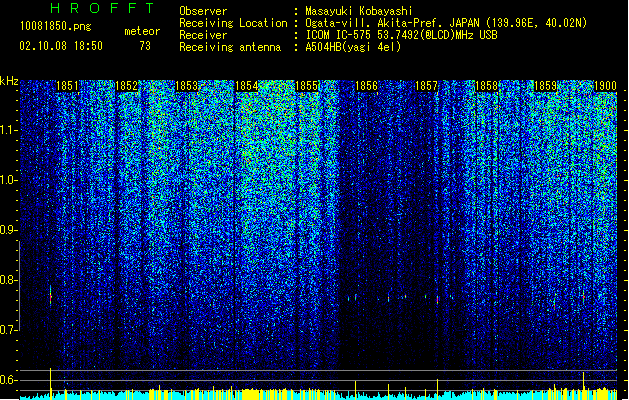Select the meteor count value 73
629x400 pixels.
click(x=145, y=46)
